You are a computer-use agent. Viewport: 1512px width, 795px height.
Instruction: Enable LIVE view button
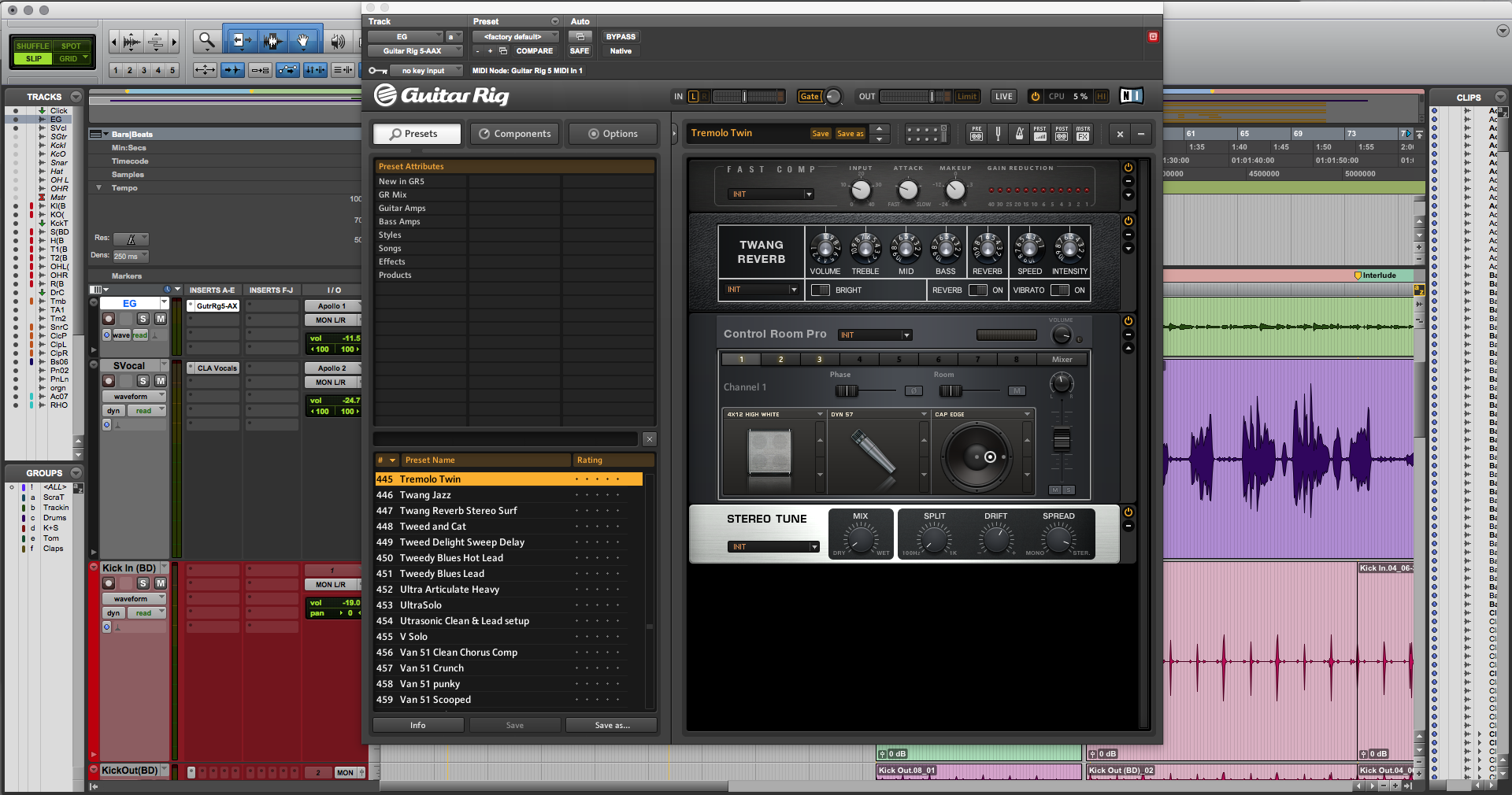pos(1003,96)
